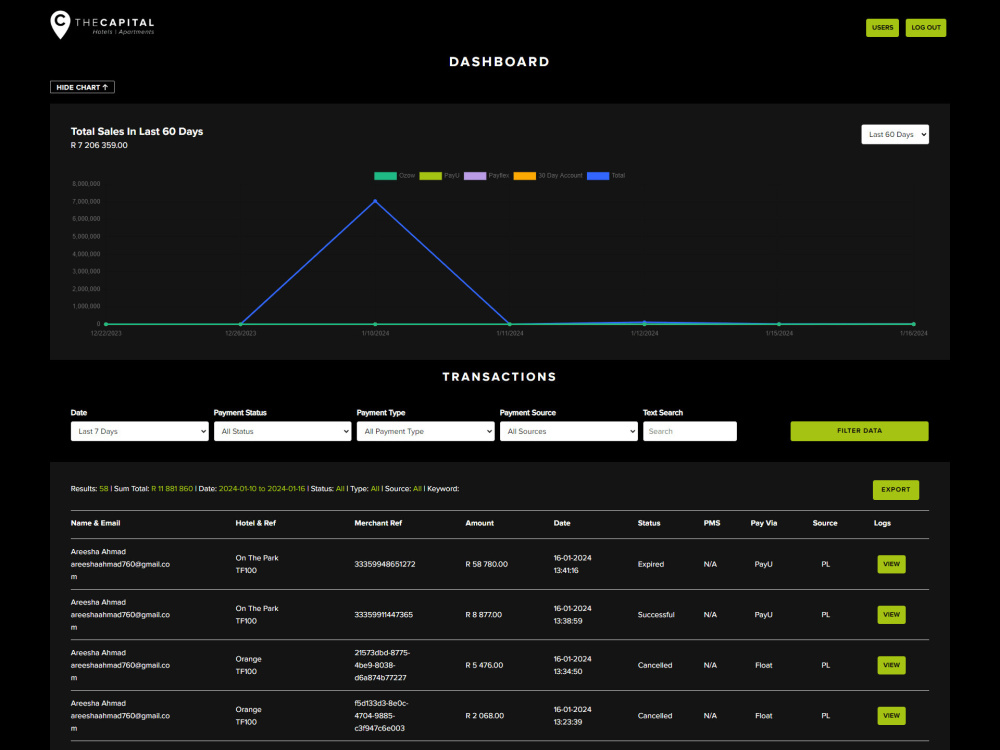Screen dimensions: 1000x750
Task: Click date 16-01-2024 13:41:16
Action: pyautogui.click(x=572, y=564)
